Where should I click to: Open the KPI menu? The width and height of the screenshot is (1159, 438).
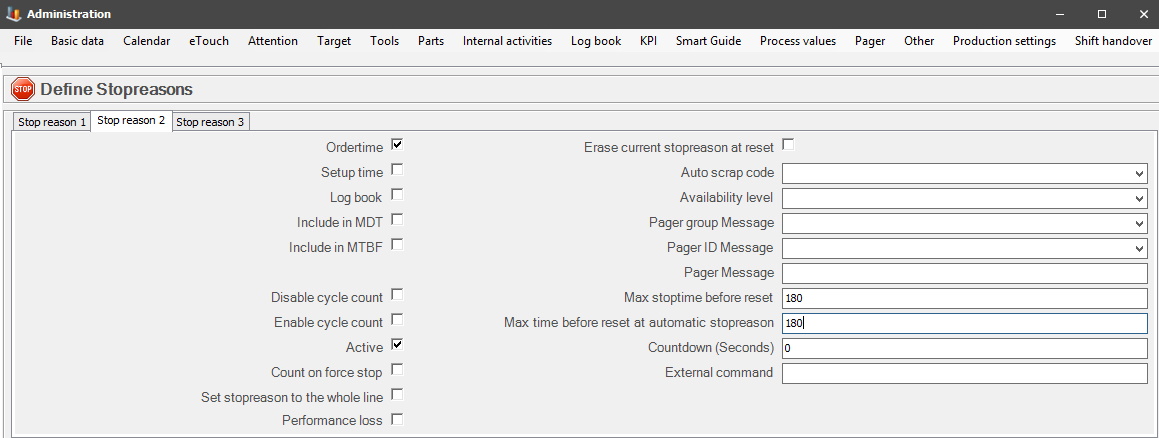coord(648,41)
